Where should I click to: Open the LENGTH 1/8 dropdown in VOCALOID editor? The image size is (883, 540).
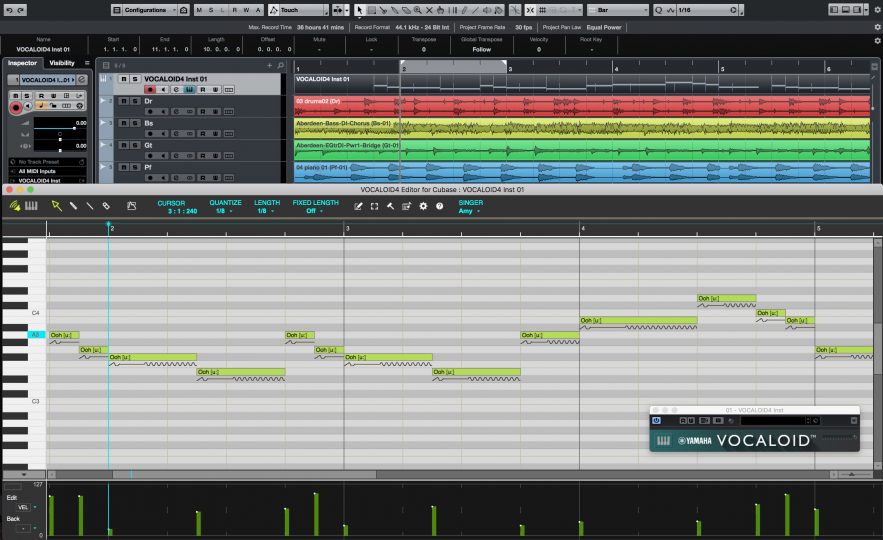coord(266,211)
